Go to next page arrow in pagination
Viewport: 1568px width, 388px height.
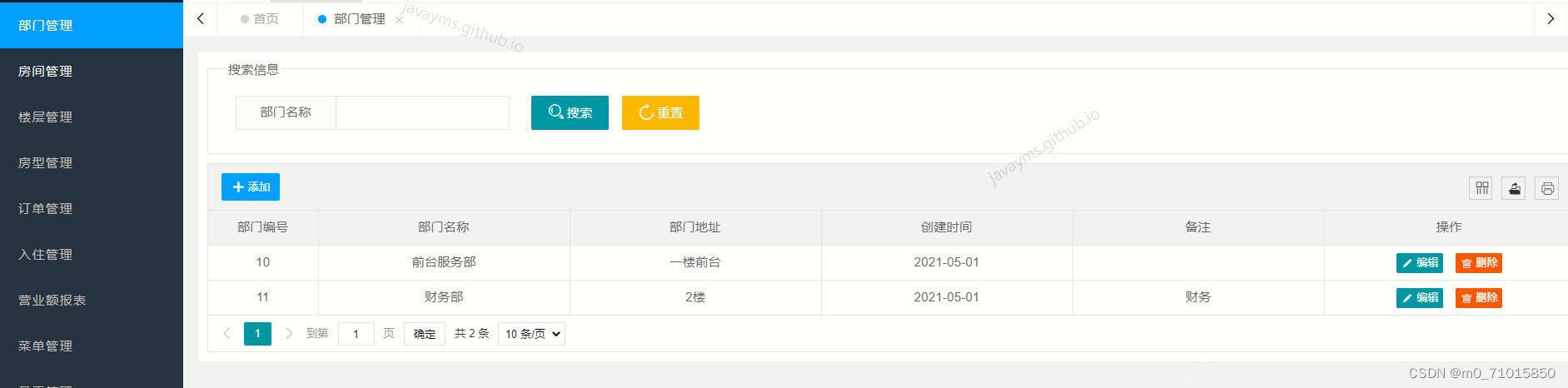[x=289, y=333]
